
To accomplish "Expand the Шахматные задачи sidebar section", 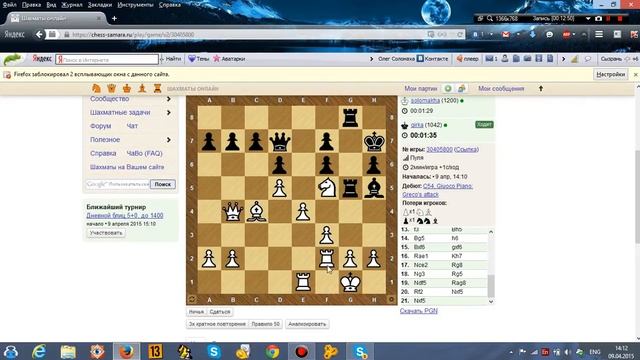I will (x=169, y=112).
